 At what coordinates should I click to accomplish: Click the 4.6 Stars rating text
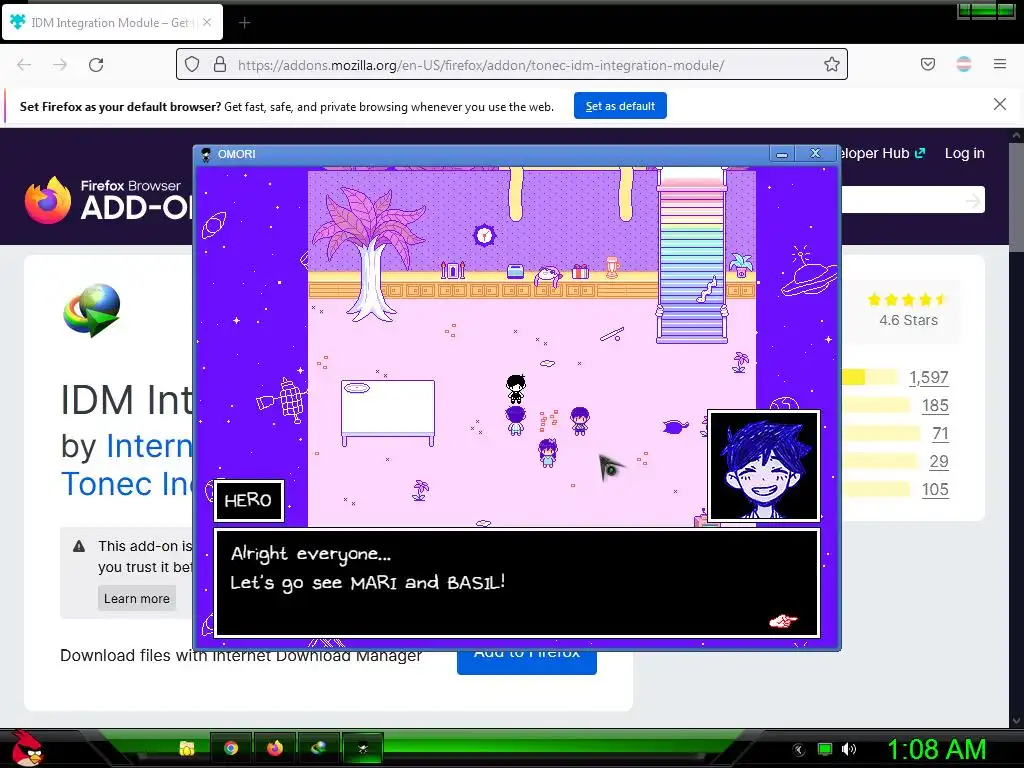[x=908, y=320]
